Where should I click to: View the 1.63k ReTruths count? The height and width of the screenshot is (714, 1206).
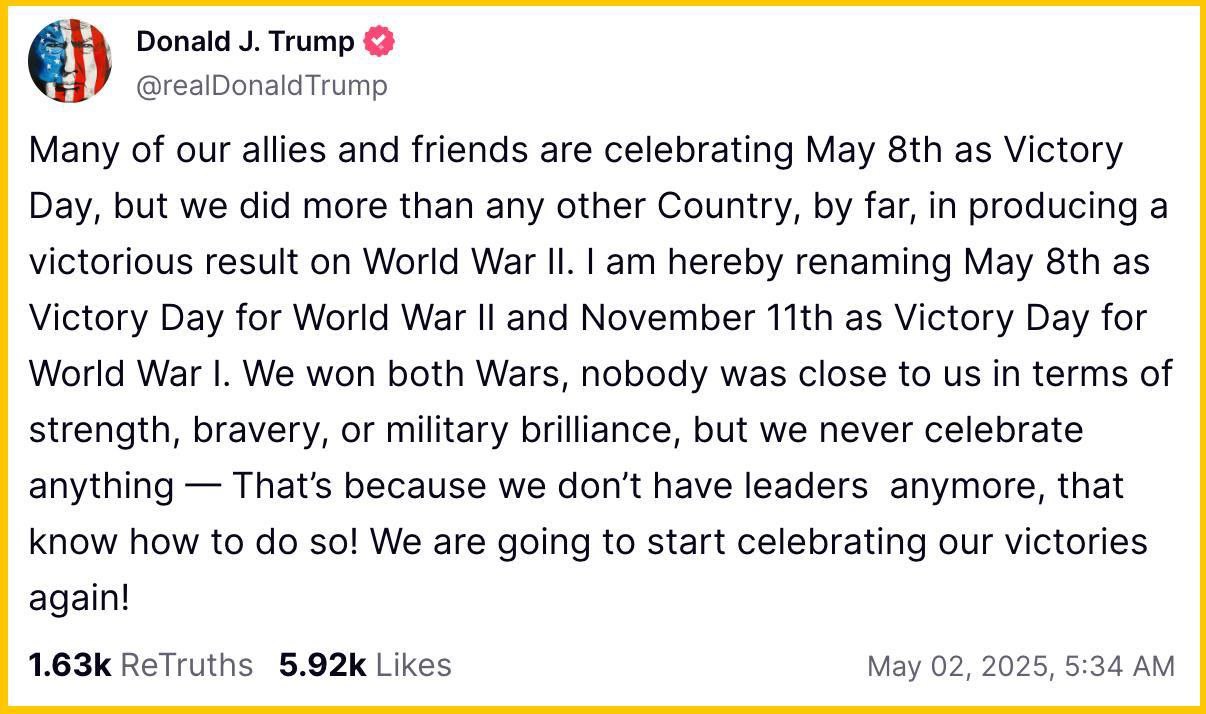pyautogui.click(x=70, y=665)
